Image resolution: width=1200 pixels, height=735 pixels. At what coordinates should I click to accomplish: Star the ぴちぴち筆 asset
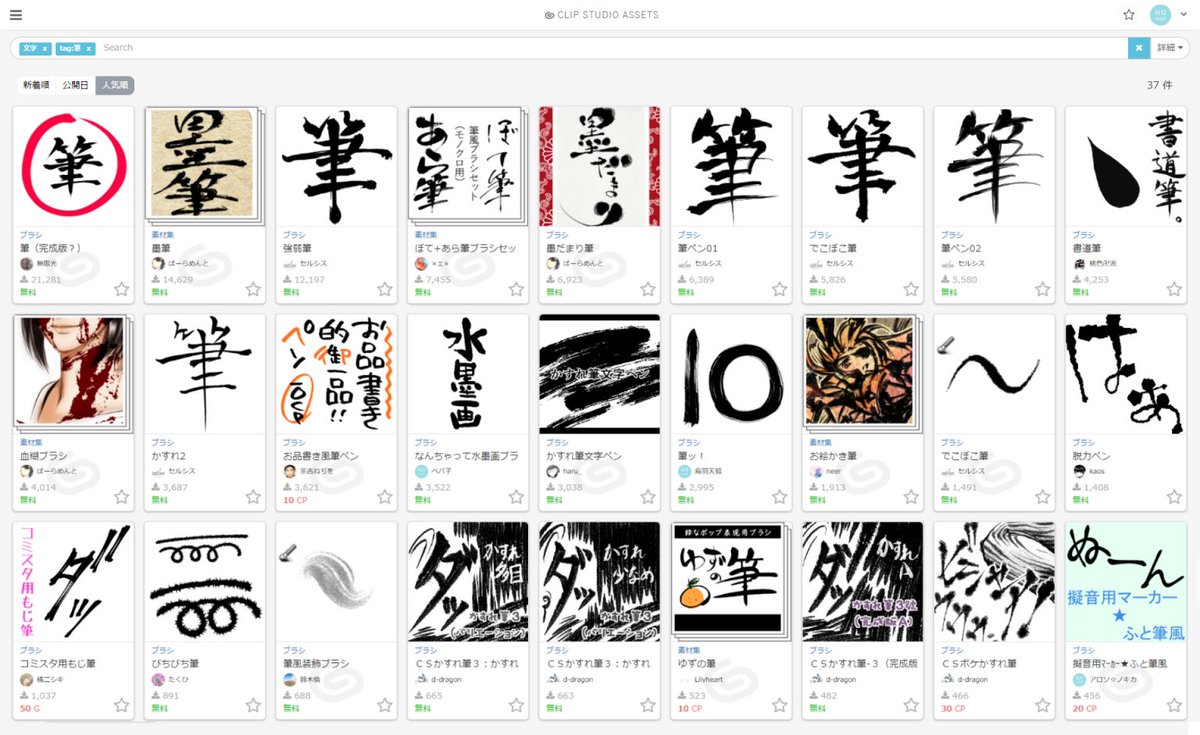point(253,705)
